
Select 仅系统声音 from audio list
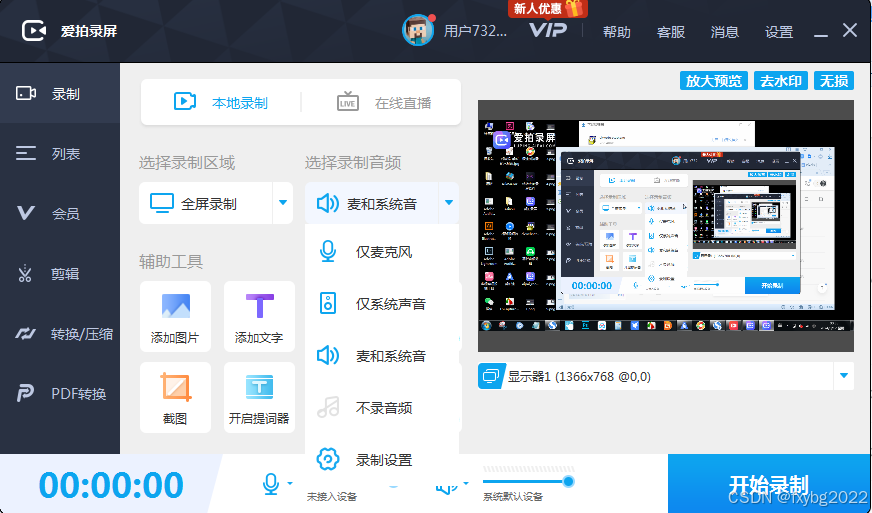coord(382,304)
